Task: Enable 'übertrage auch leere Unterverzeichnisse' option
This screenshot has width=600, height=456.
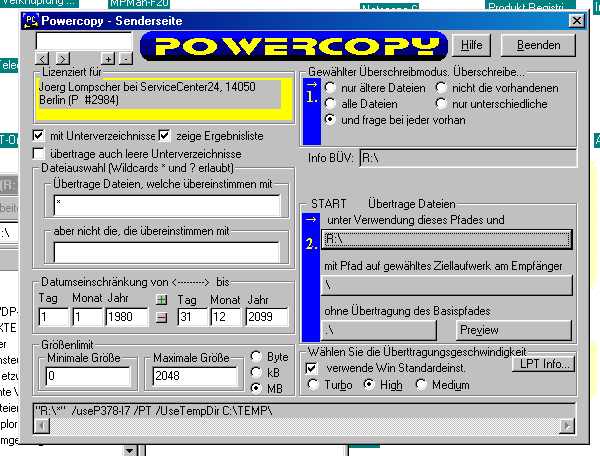Action: [x=39, y=154]
